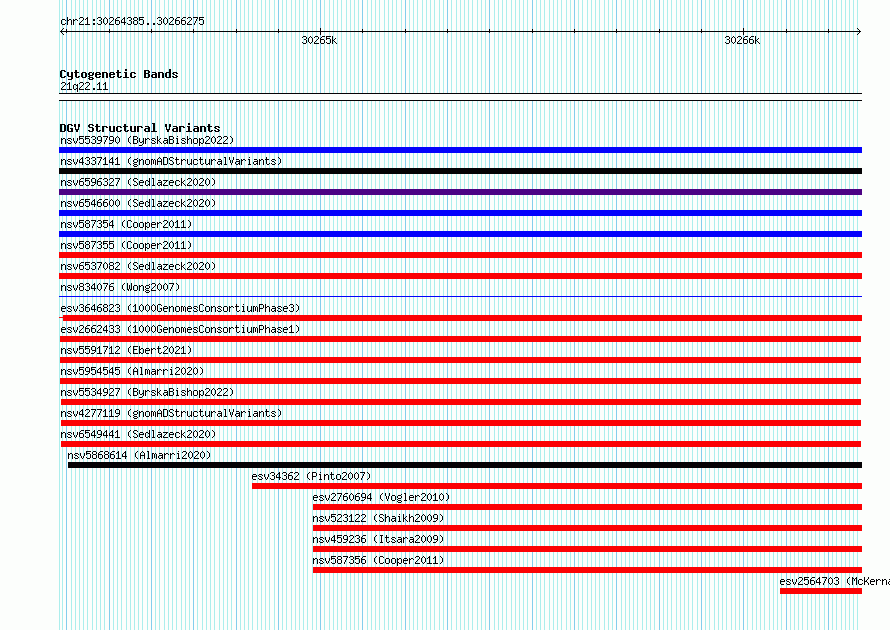Click the chr21:30264385..30266275 coordinates text

[132, 21]
